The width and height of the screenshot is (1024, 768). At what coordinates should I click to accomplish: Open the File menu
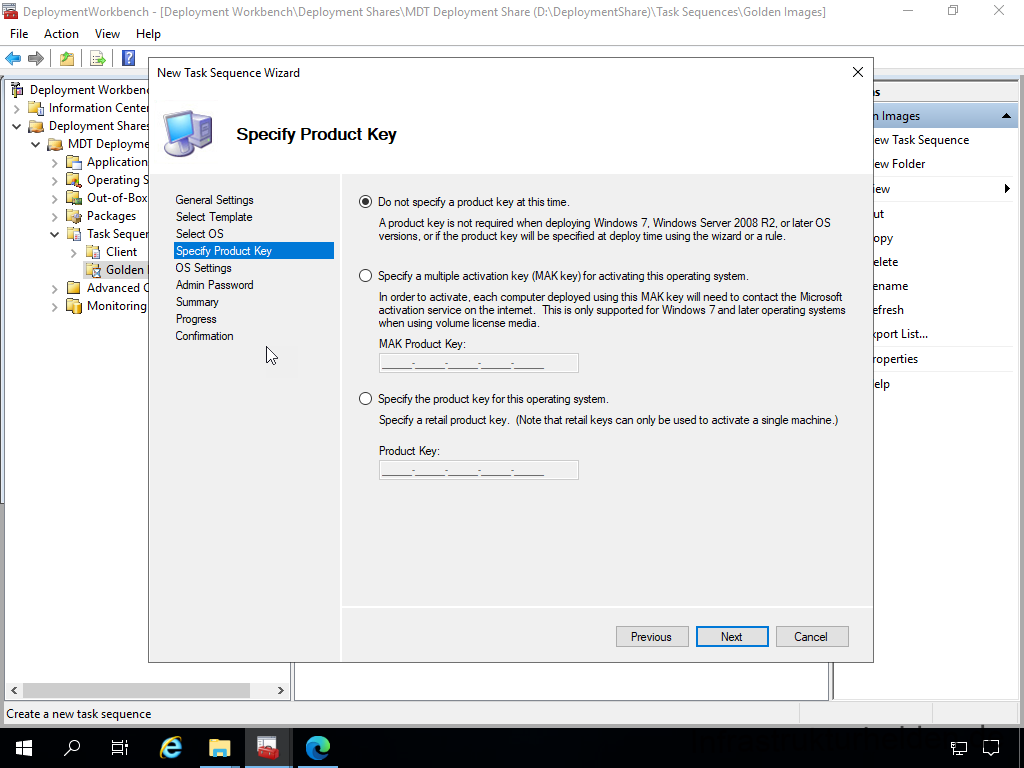pos(19,34)
